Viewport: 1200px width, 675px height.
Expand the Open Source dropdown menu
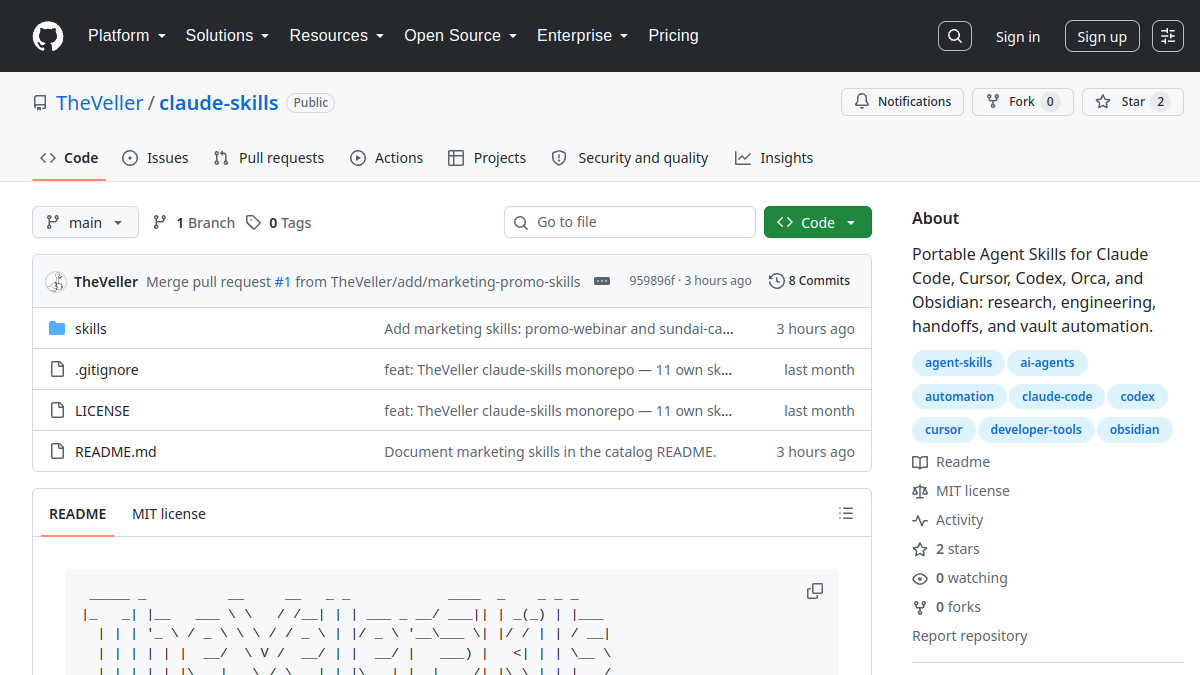(460, 36)
